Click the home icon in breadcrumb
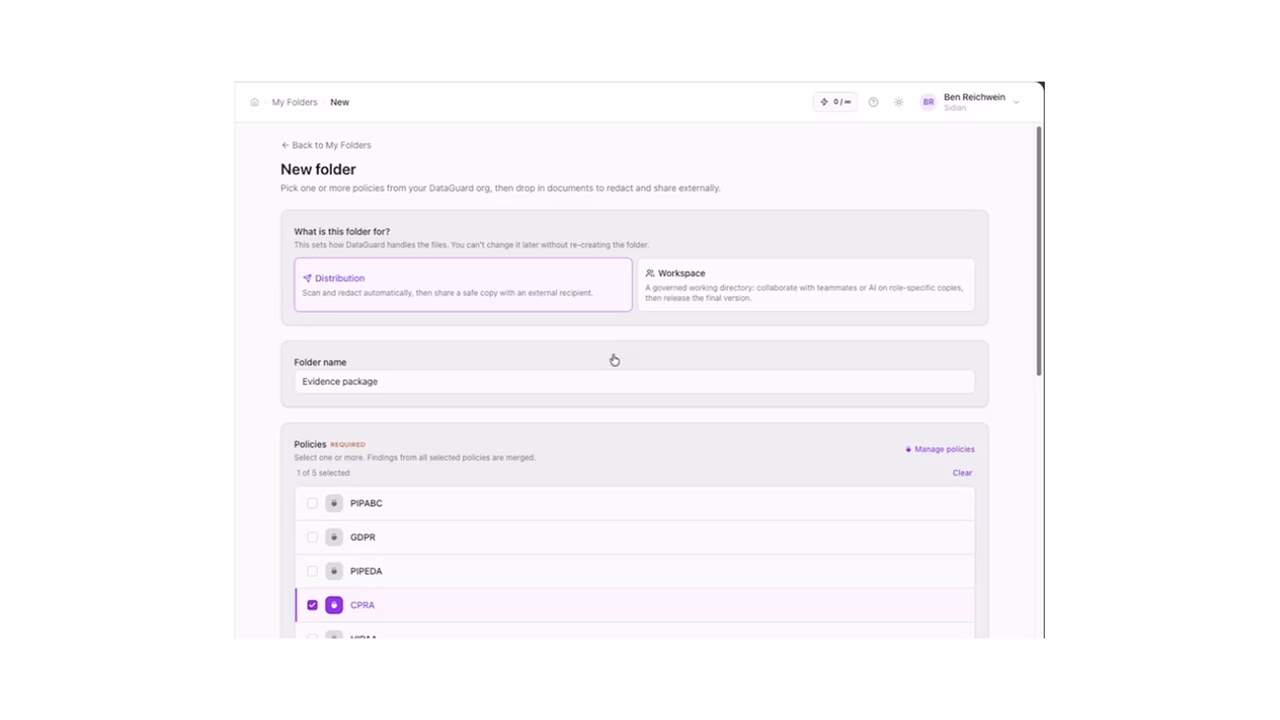The image size is (1280, 720). click(x=255, y=102)
